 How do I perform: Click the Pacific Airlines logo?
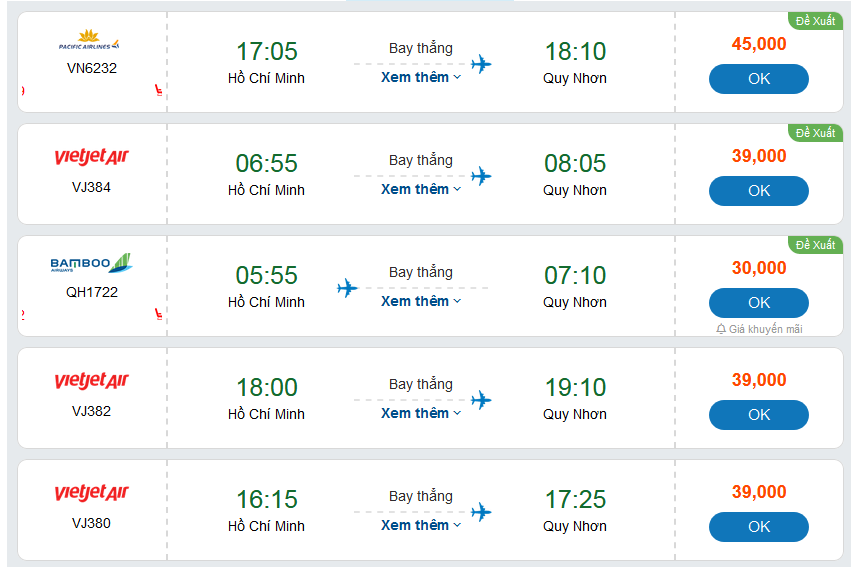click(89, 45)
